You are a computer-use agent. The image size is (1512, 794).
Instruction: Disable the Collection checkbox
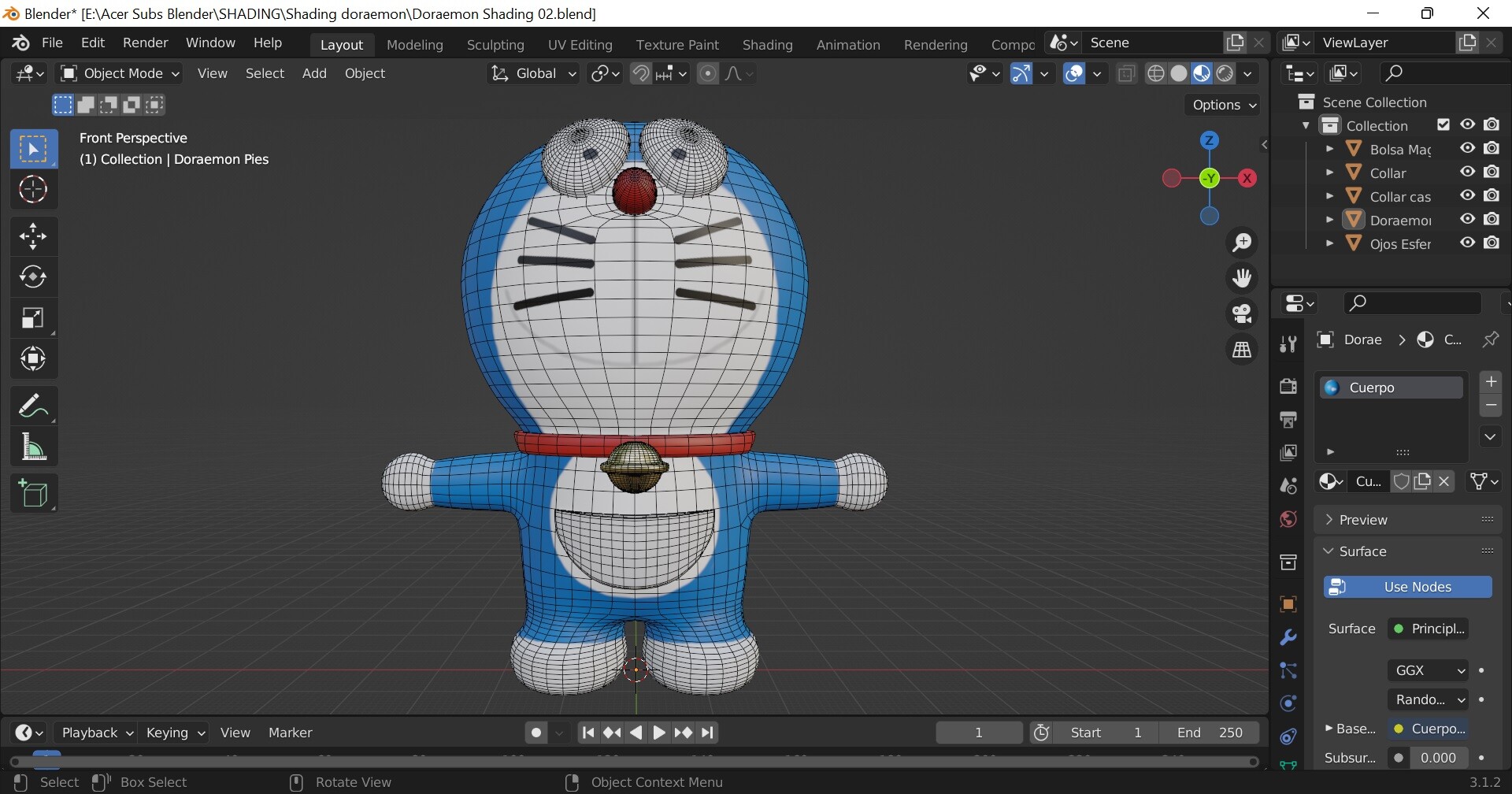[1443, 124]
